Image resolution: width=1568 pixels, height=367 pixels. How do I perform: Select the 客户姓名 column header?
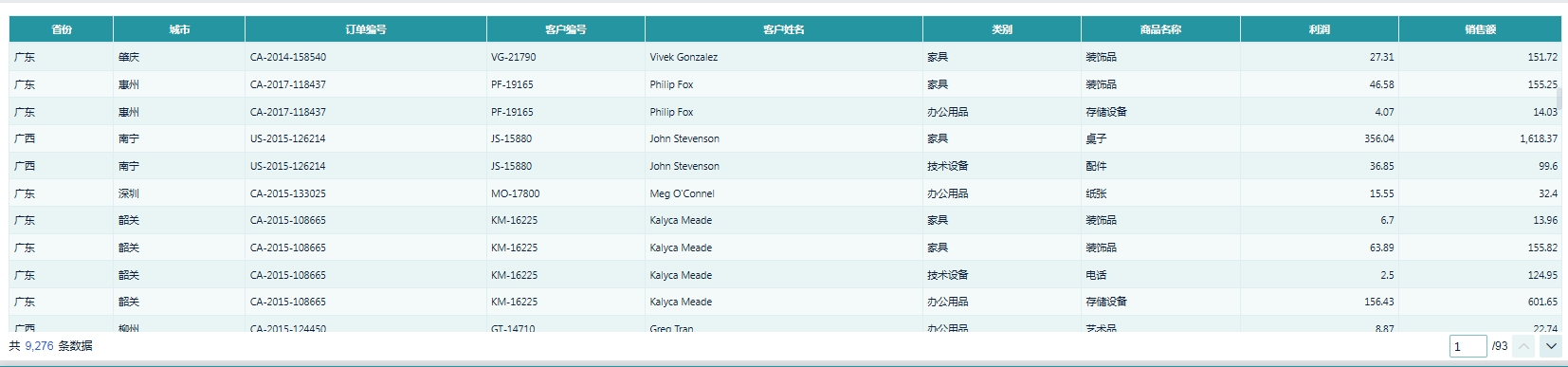pyautogui.click(x=784, y=29)
